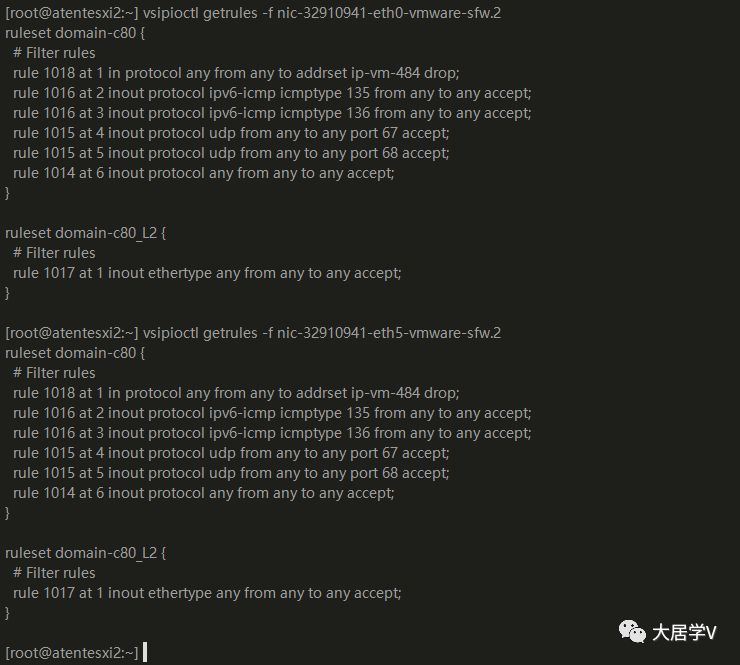The height and width of the screenshot is (665, 740).
Task: Click ruleset domain-c80_L2 header in eth5 output
Action: tap(85, 553)
